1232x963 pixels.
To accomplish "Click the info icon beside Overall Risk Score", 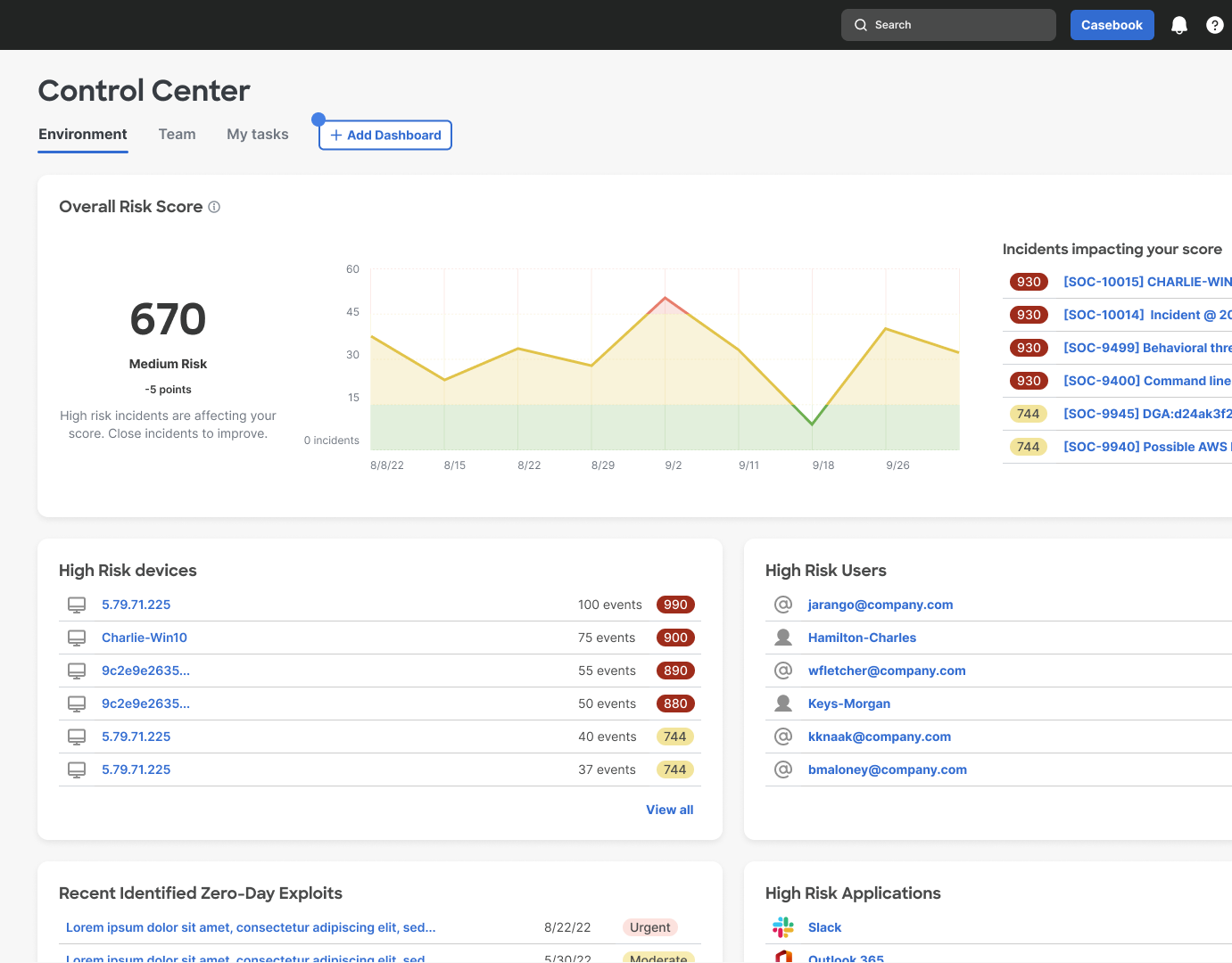I will tap(214, 207).
